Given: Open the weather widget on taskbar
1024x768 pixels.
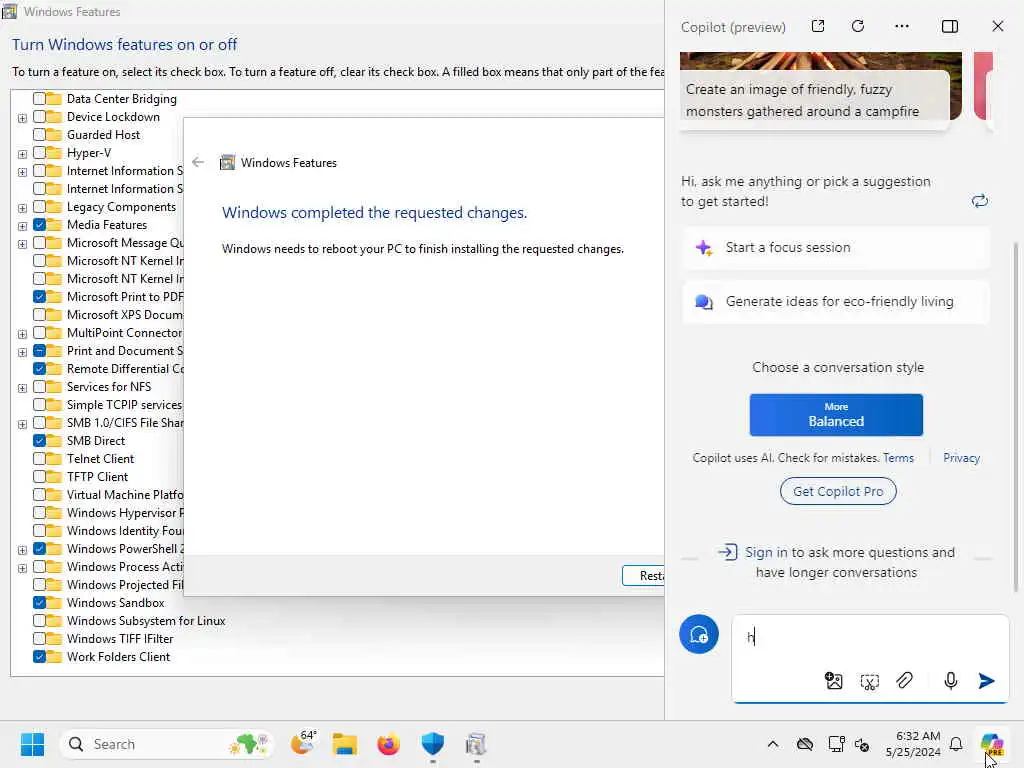Looking at the screenshot, I should (303, 743).
